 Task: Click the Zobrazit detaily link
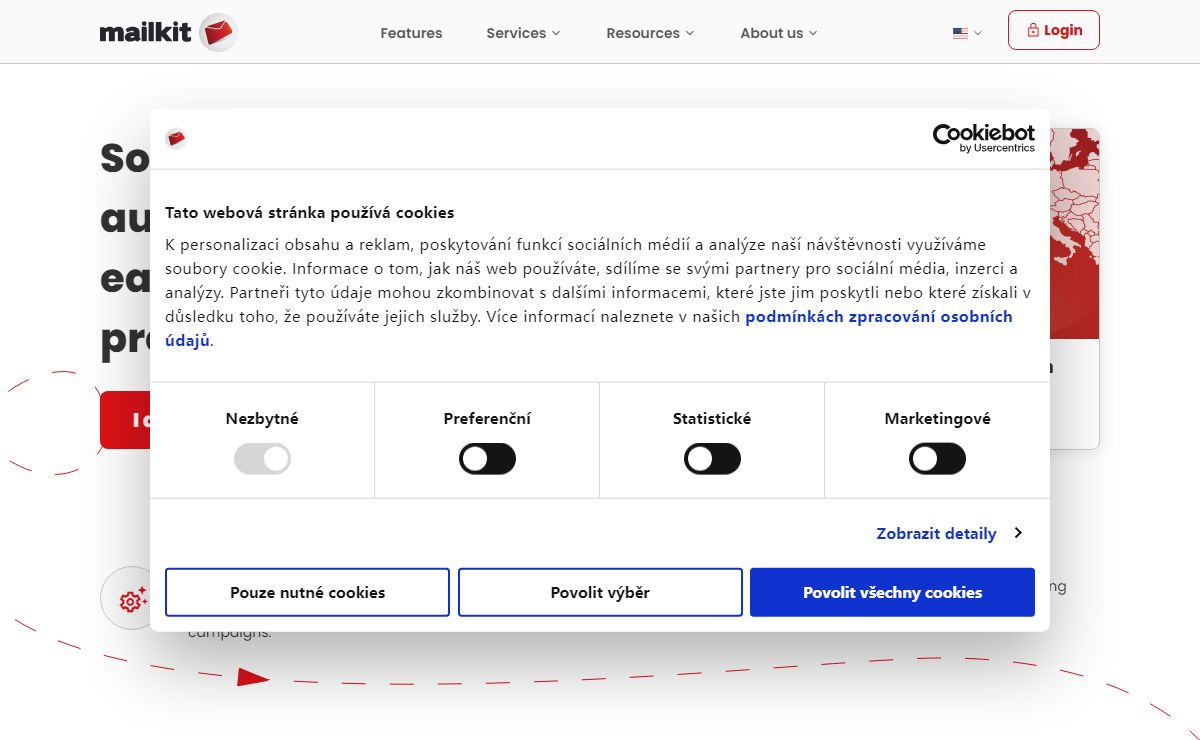936,533
